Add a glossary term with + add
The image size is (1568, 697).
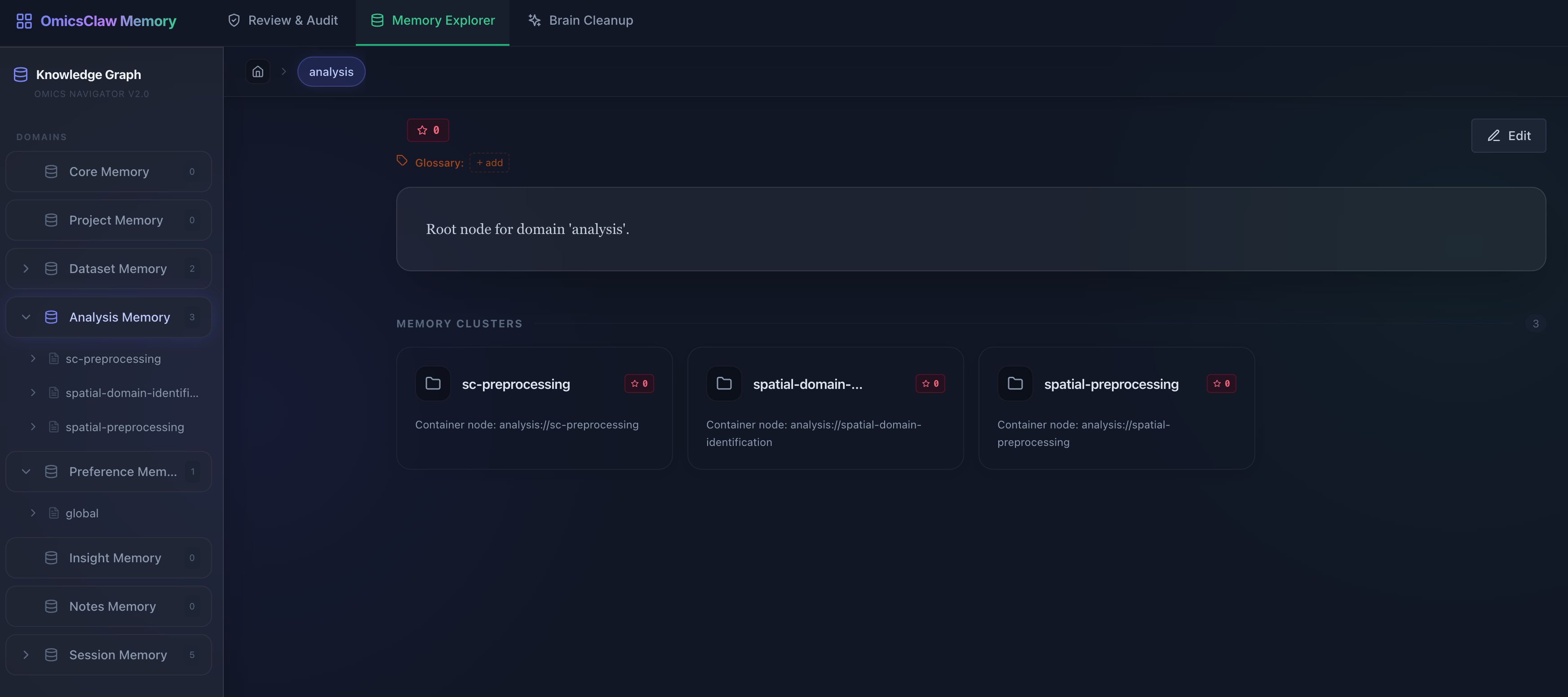click(489, 163)
